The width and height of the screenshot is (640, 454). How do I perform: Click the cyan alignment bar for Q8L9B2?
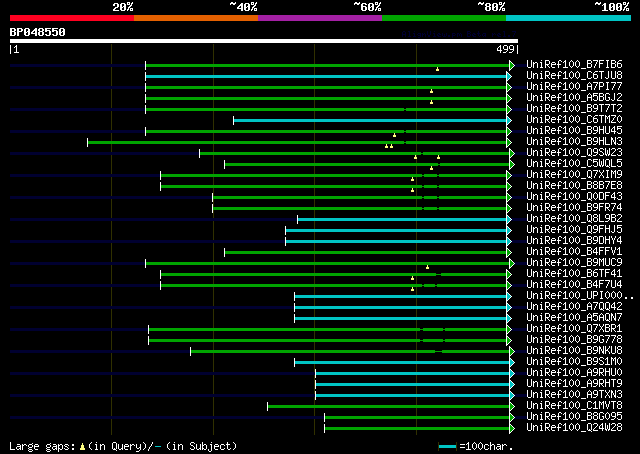pos(402,220)
